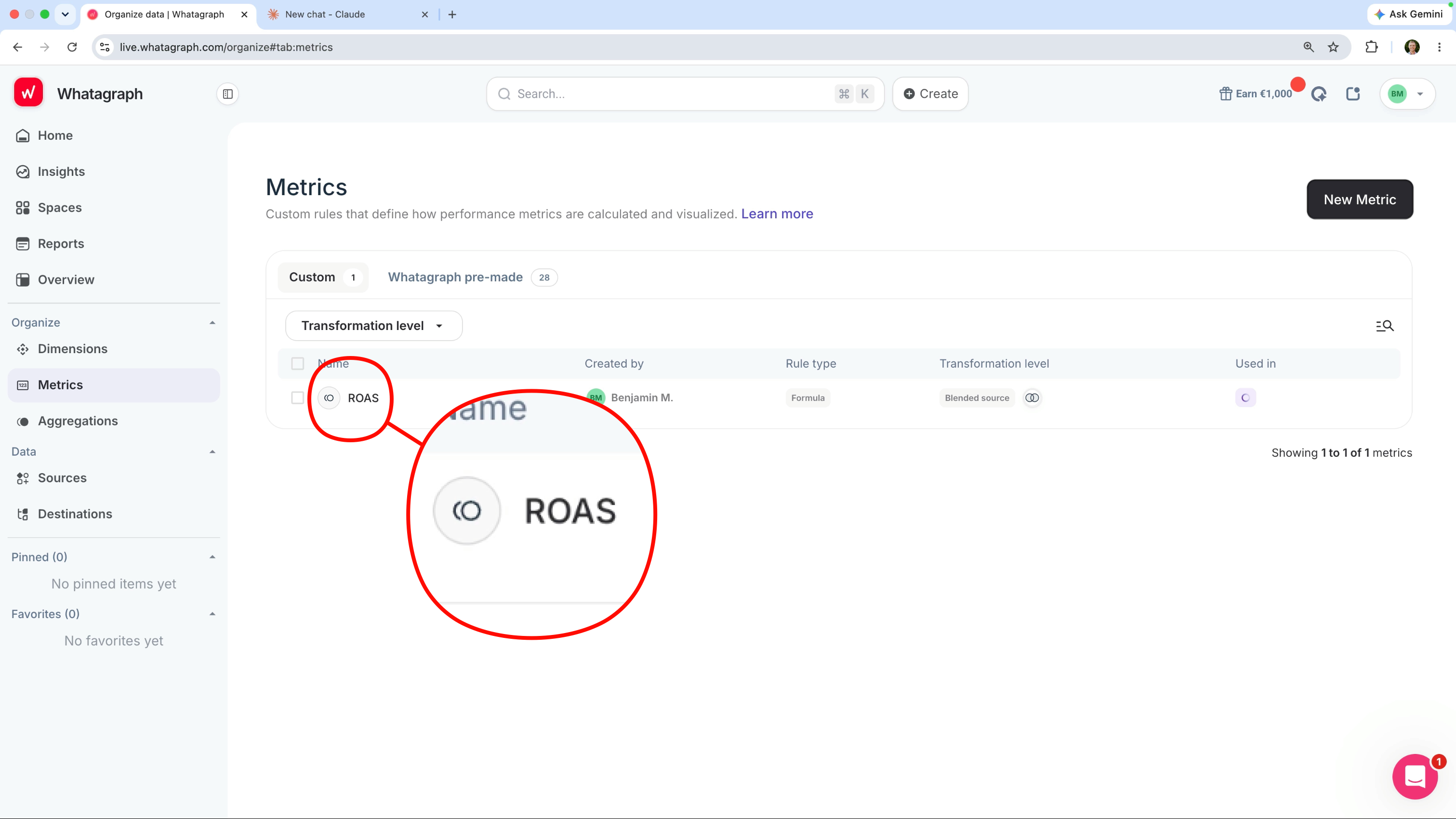Focus the Search input field
The image size is (1456, 819).
point(686,94)
